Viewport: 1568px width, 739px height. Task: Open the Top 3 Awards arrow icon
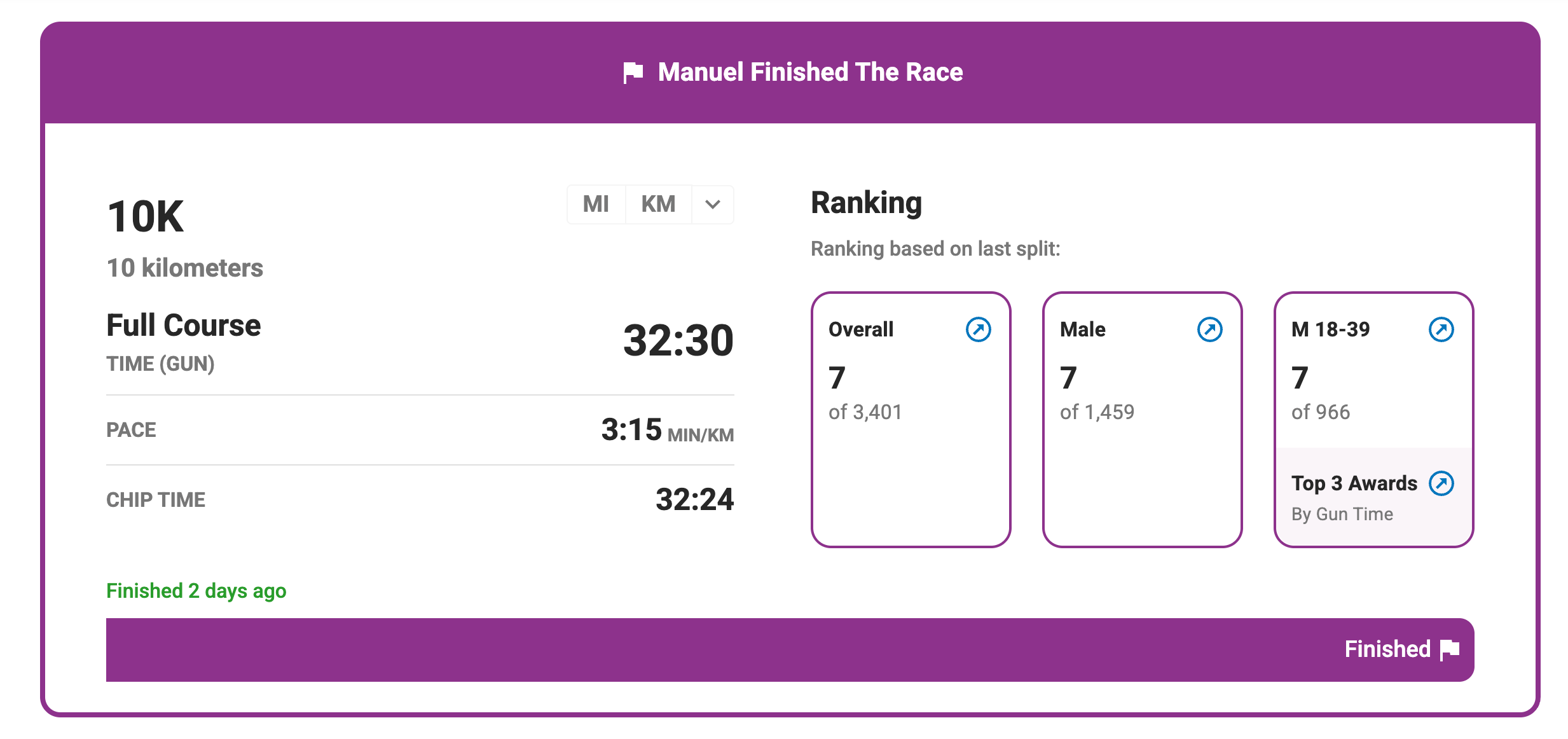pyautogui.click(x=1441, y=483)
